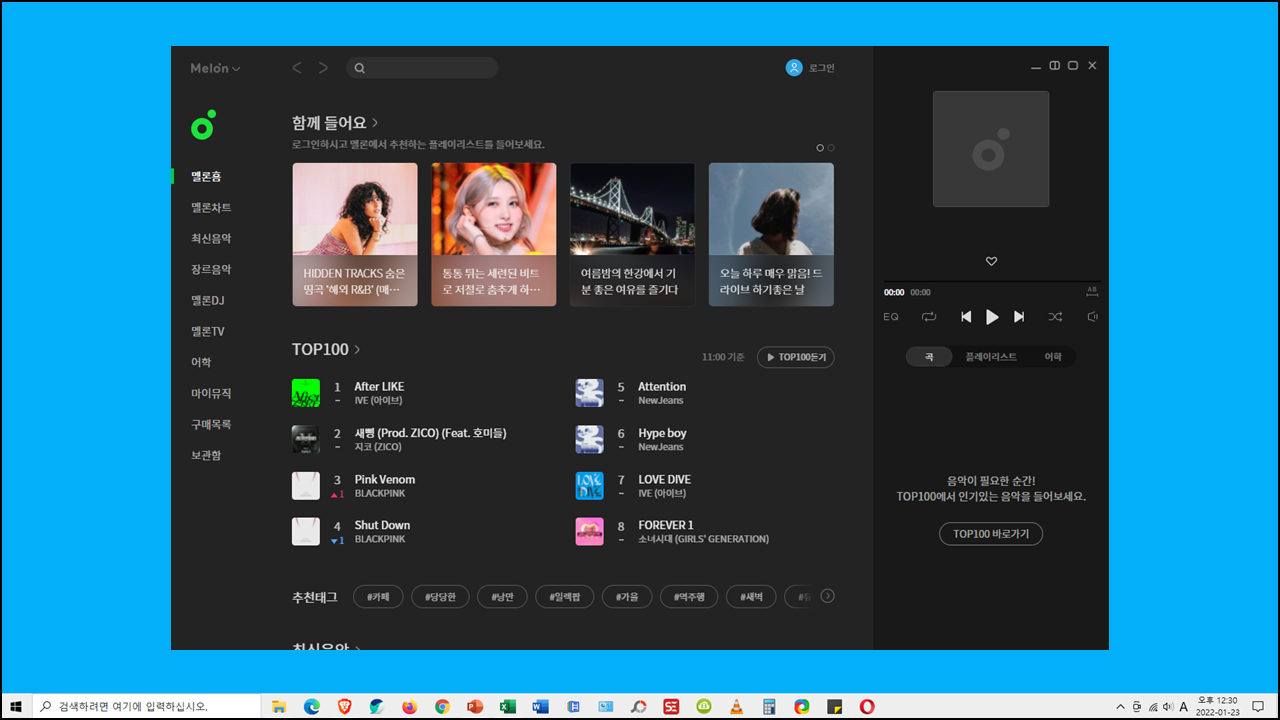Select the #역주행 tag

[689, 597]
